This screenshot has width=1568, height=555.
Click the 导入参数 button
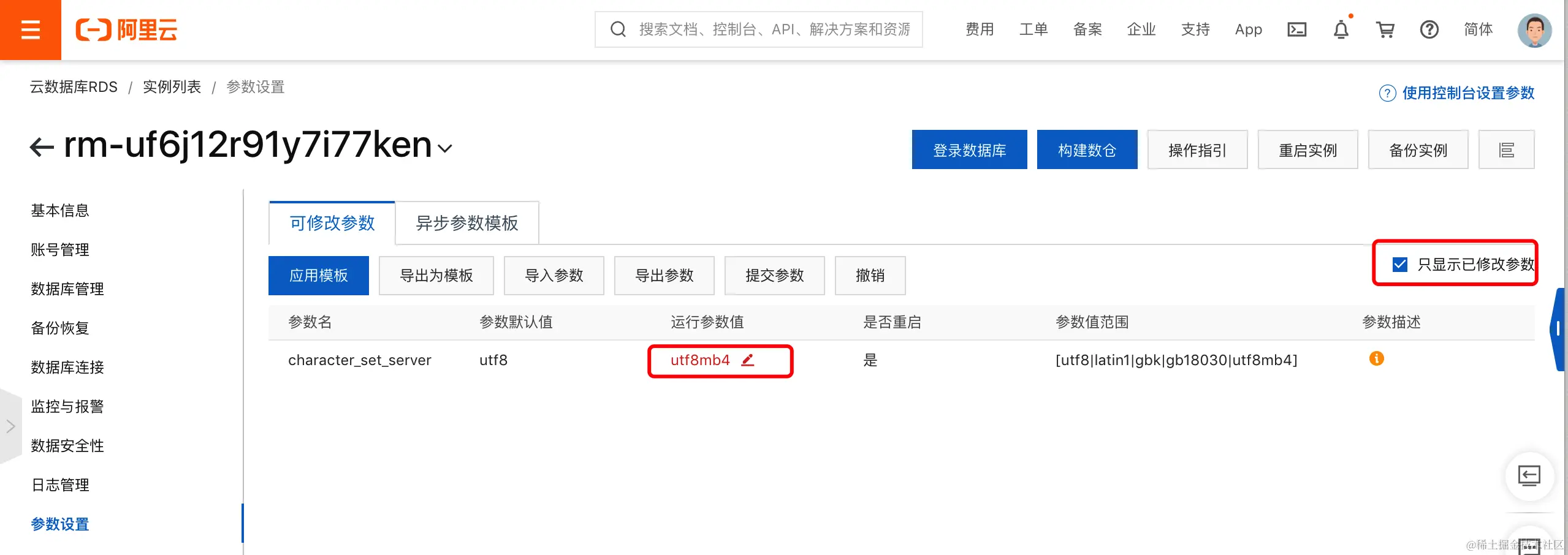point(554,276)
